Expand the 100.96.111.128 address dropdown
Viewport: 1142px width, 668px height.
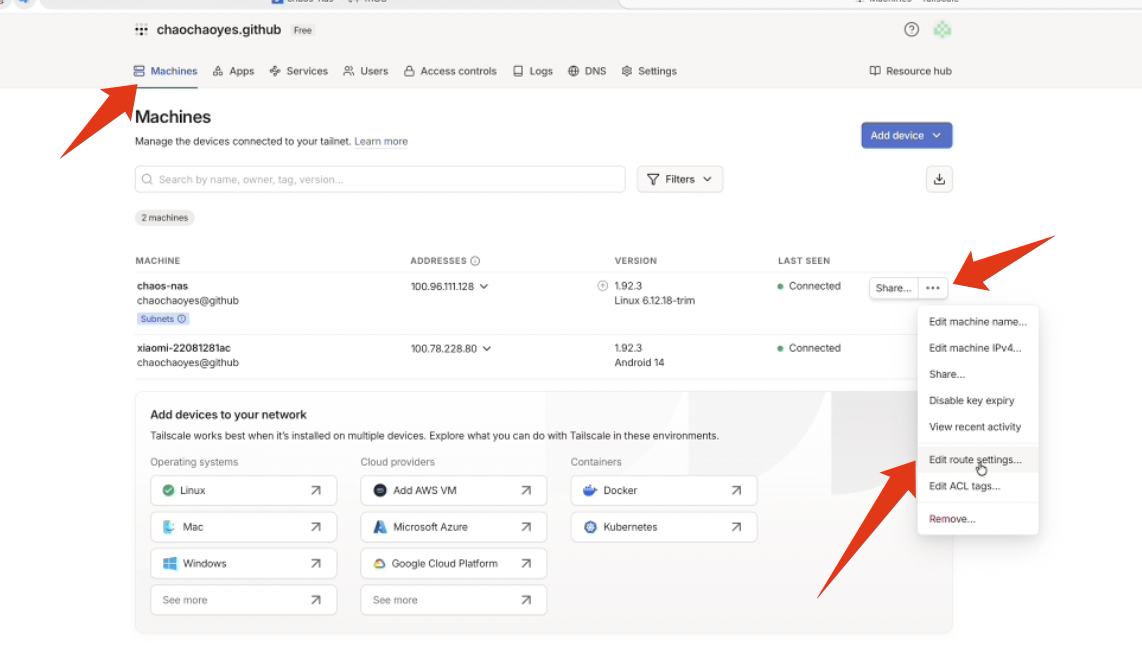(484, 287)
